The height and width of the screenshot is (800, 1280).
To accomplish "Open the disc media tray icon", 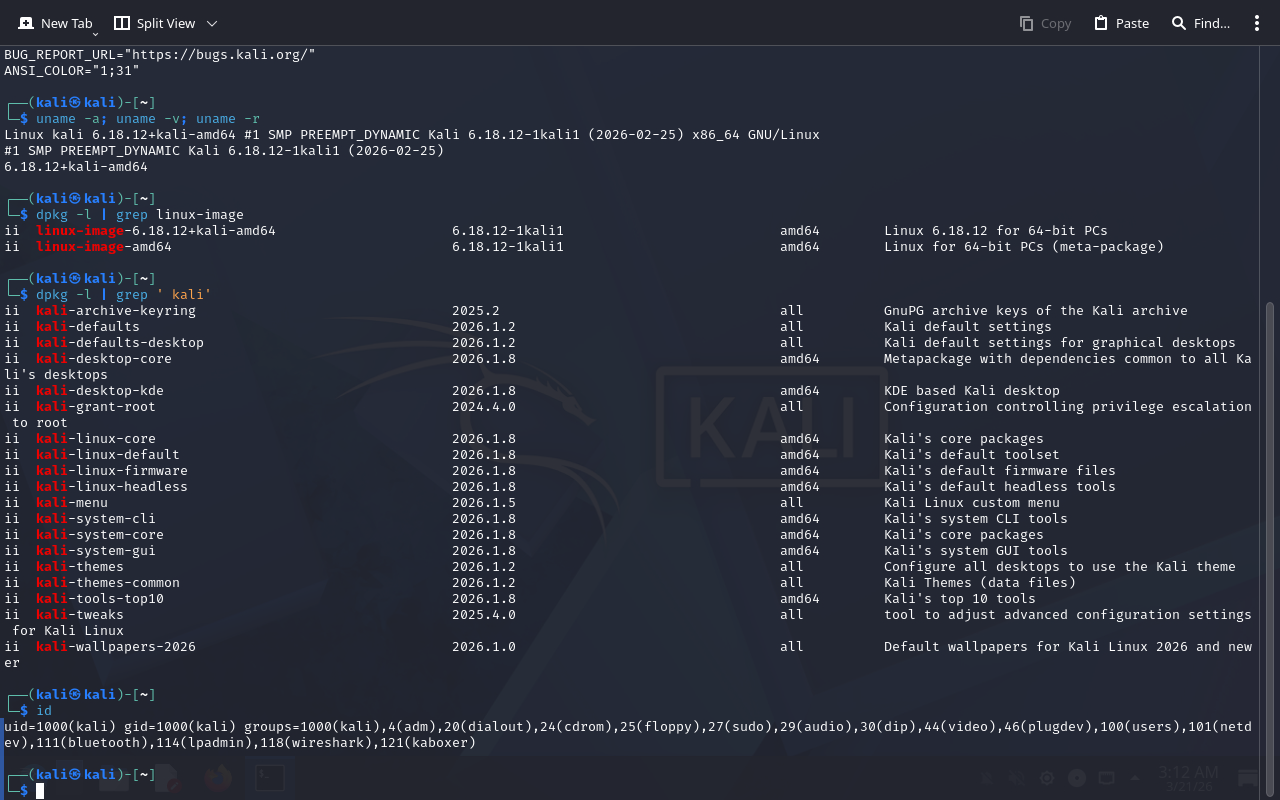I will (1077, 778).
